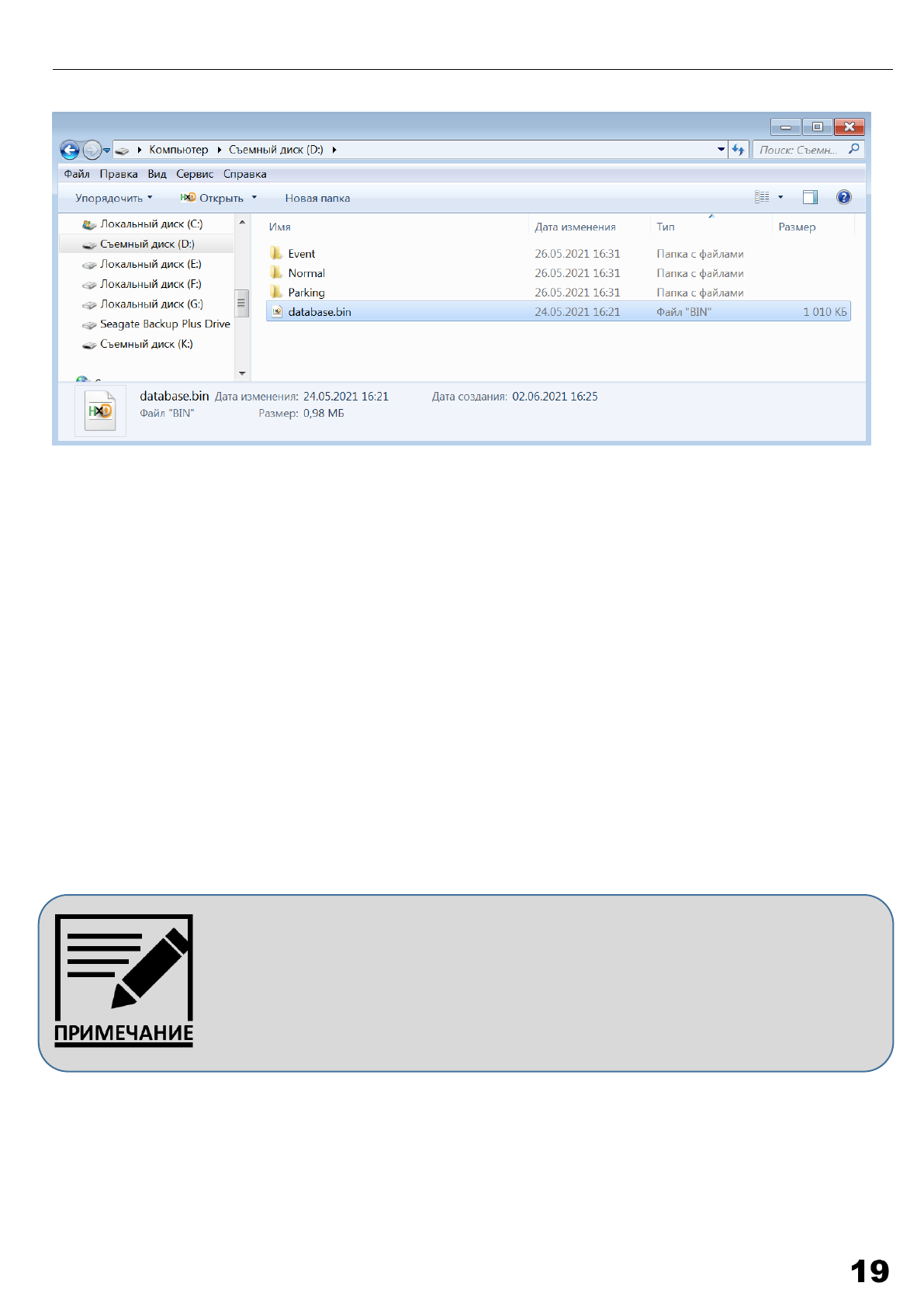
Task: Click the Parking folder icon
Action: point(276,292)
